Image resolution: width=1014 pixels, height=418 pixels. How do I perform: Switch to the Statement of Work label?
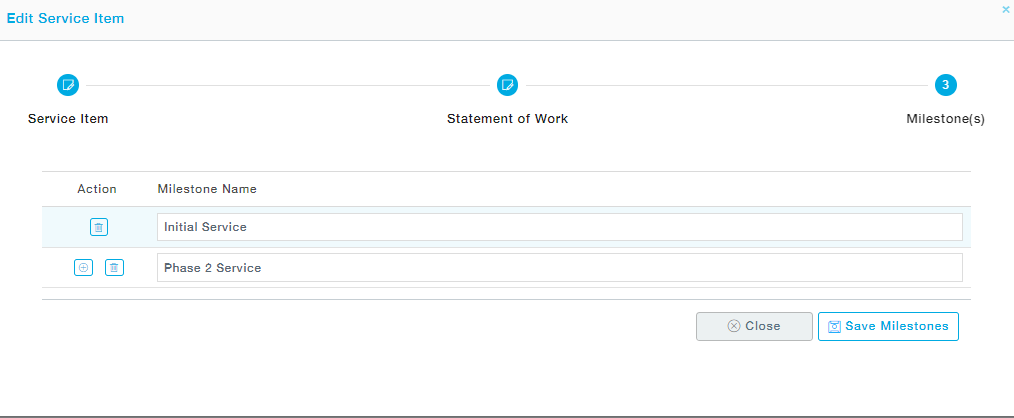click(507, 119)
